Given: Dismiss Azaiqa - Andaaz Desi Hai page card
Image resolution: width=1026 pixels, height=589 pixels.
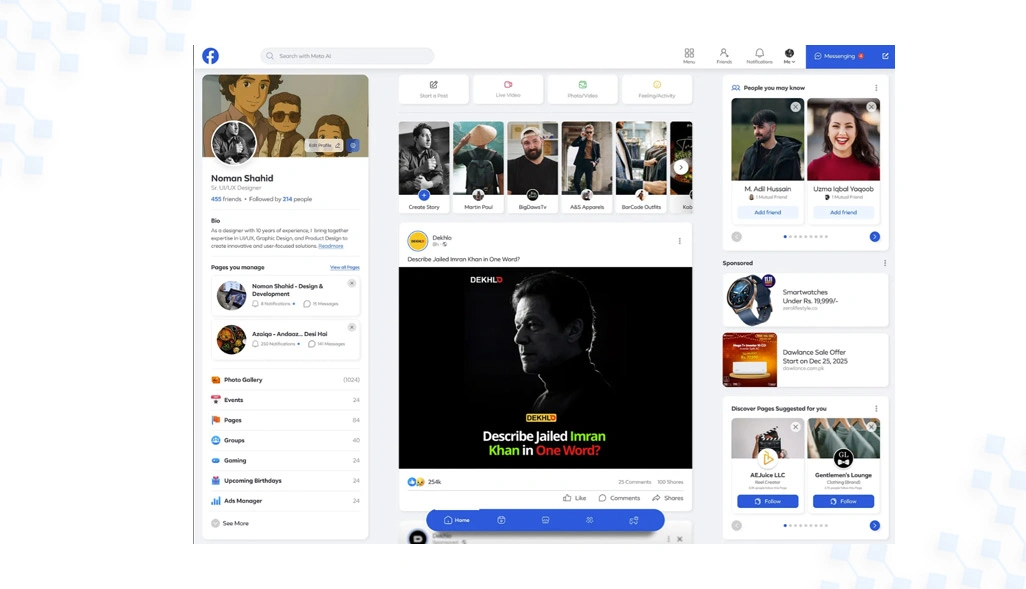Looking at the screenshot, I should [x=351, y=327].
